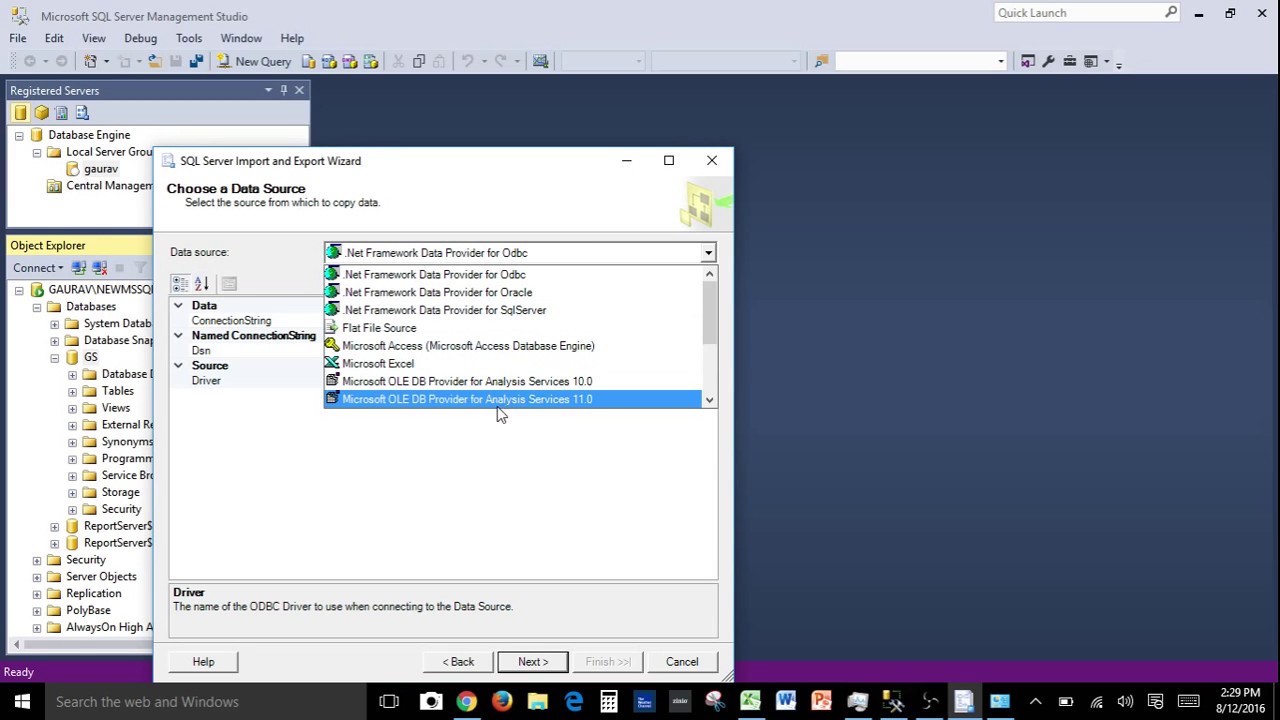Viewport: 1280px width, 720px height.
Task: Open the Properties wrench icon in toolbar
Action: 1048,61
